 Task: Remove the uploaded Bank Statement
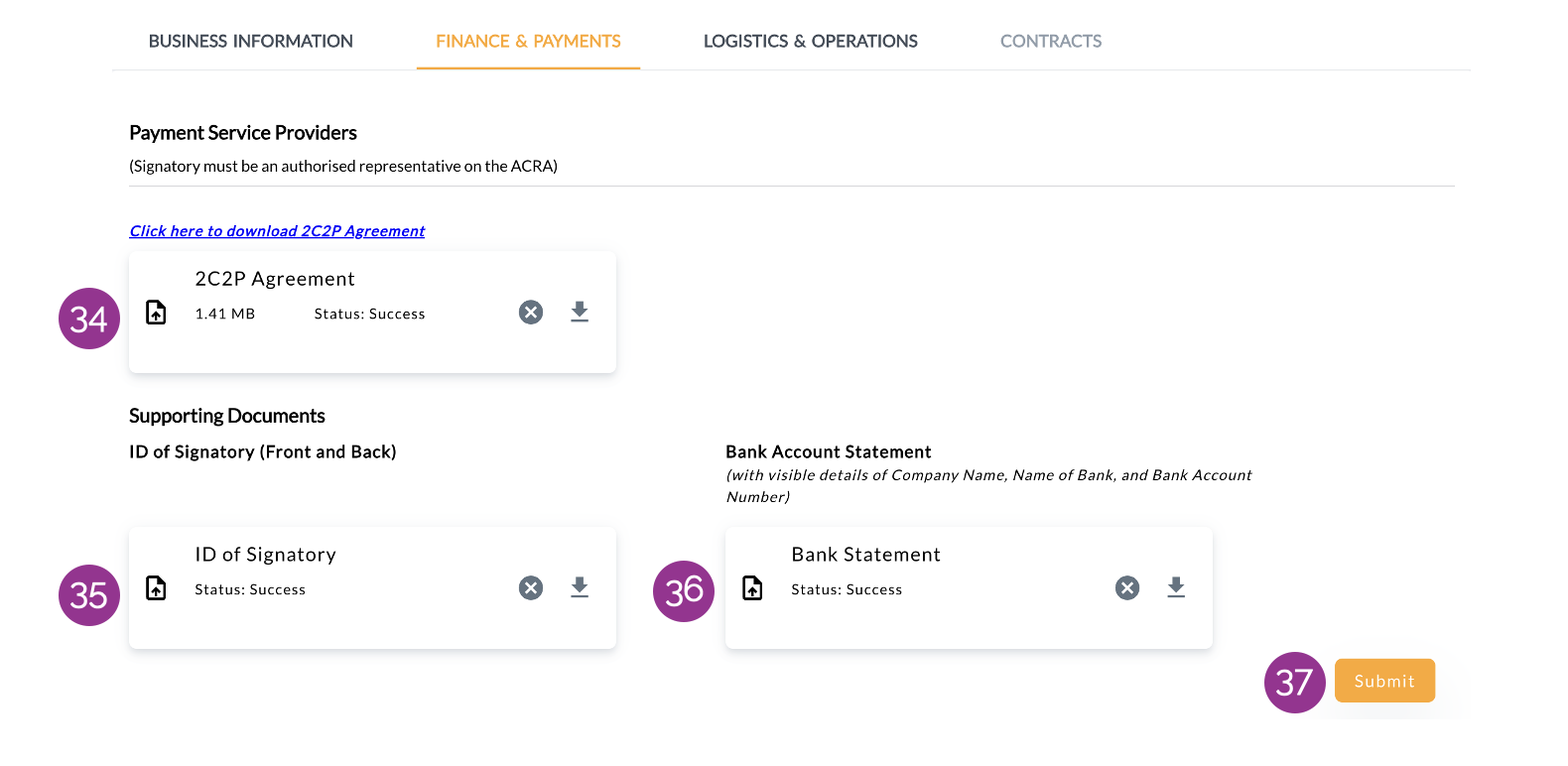click(x=1127, y=588)
